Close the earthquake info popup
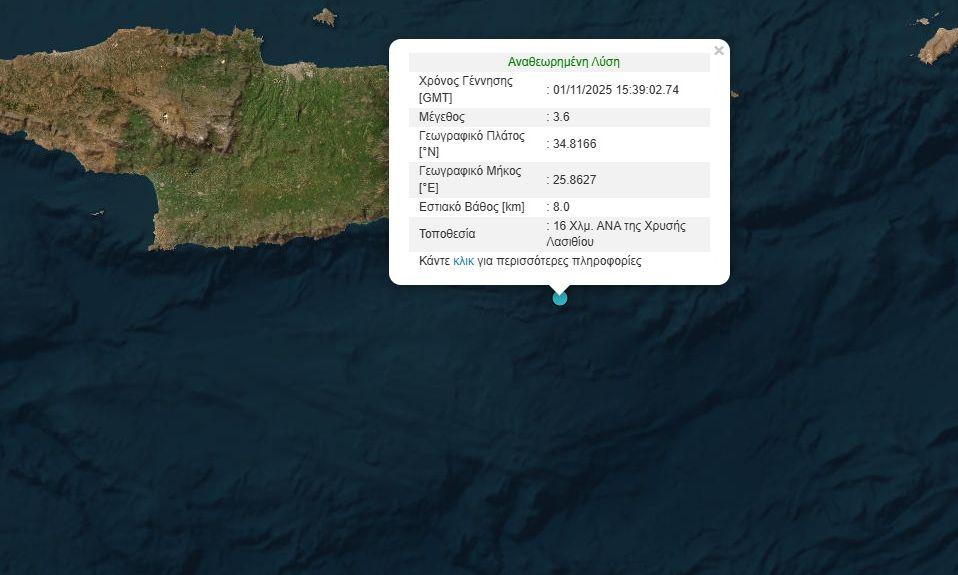 click(718, 51)
